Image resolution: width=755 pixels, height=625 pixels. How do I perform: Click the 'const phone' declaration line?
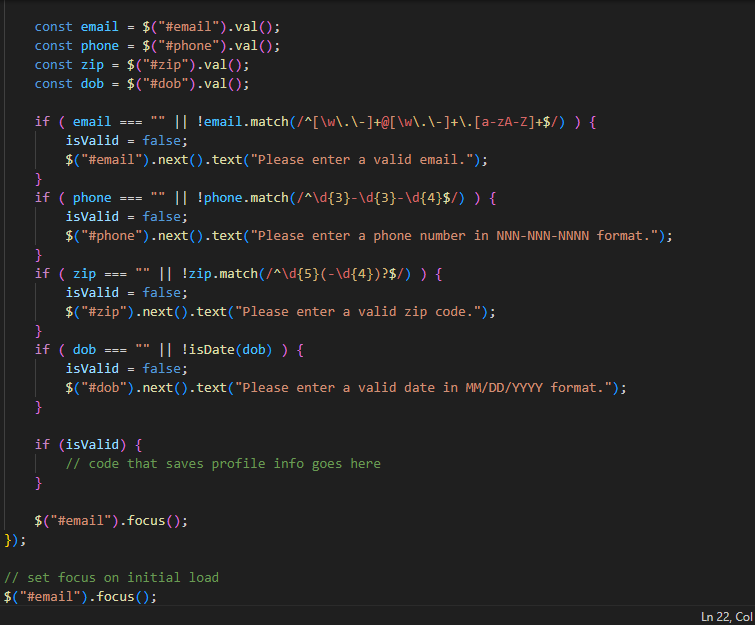click(157, 46)
